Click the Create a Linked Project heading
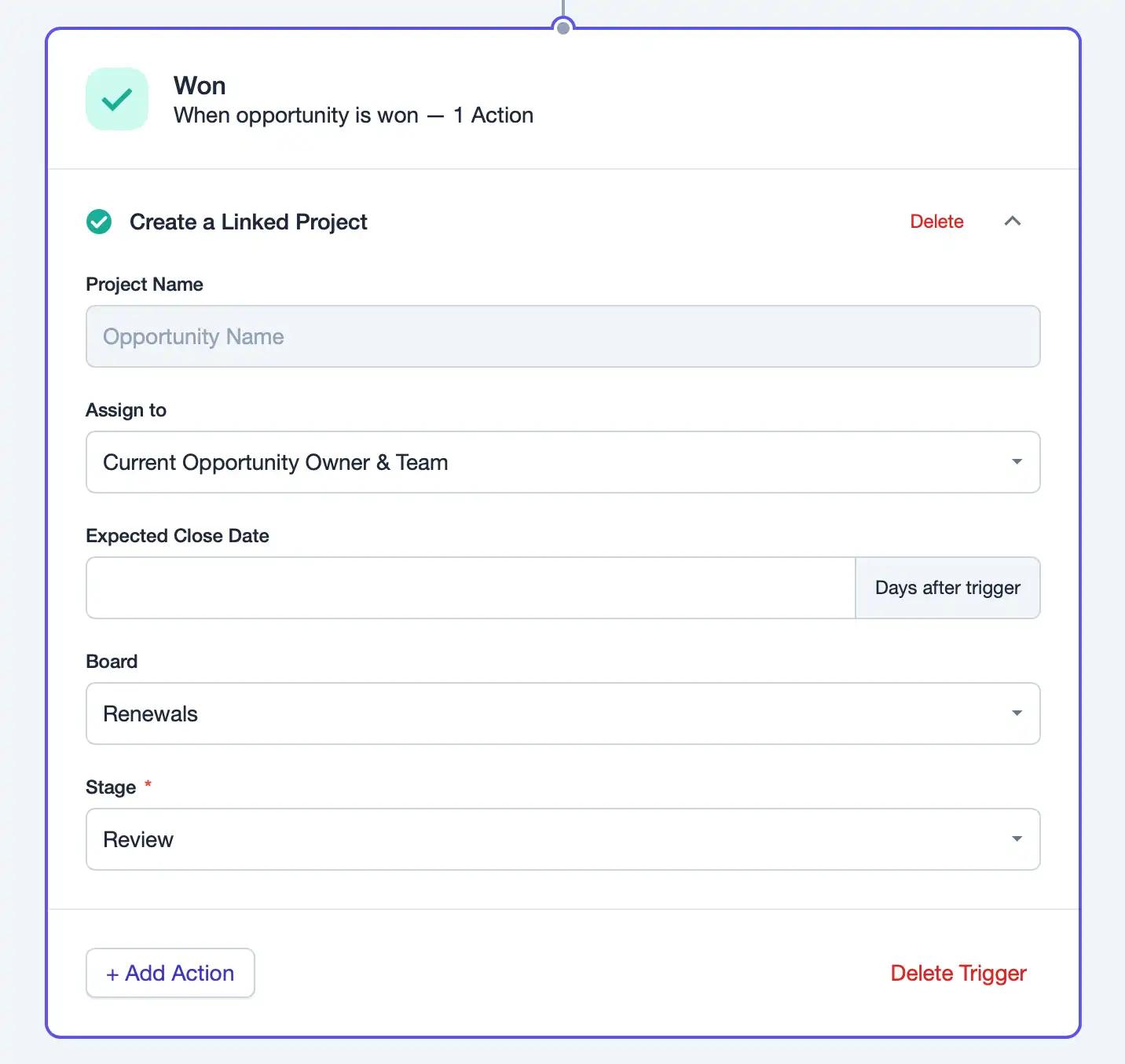The image size is (1125, 1064). click(248, 222)
